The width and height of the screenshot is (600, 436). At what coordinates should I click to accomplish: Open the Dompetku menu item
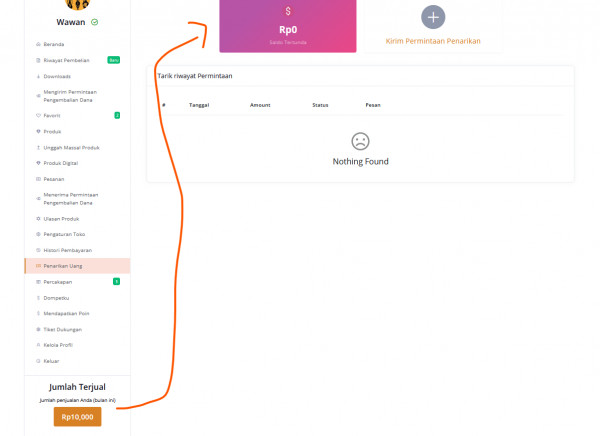tap(77, 298)
